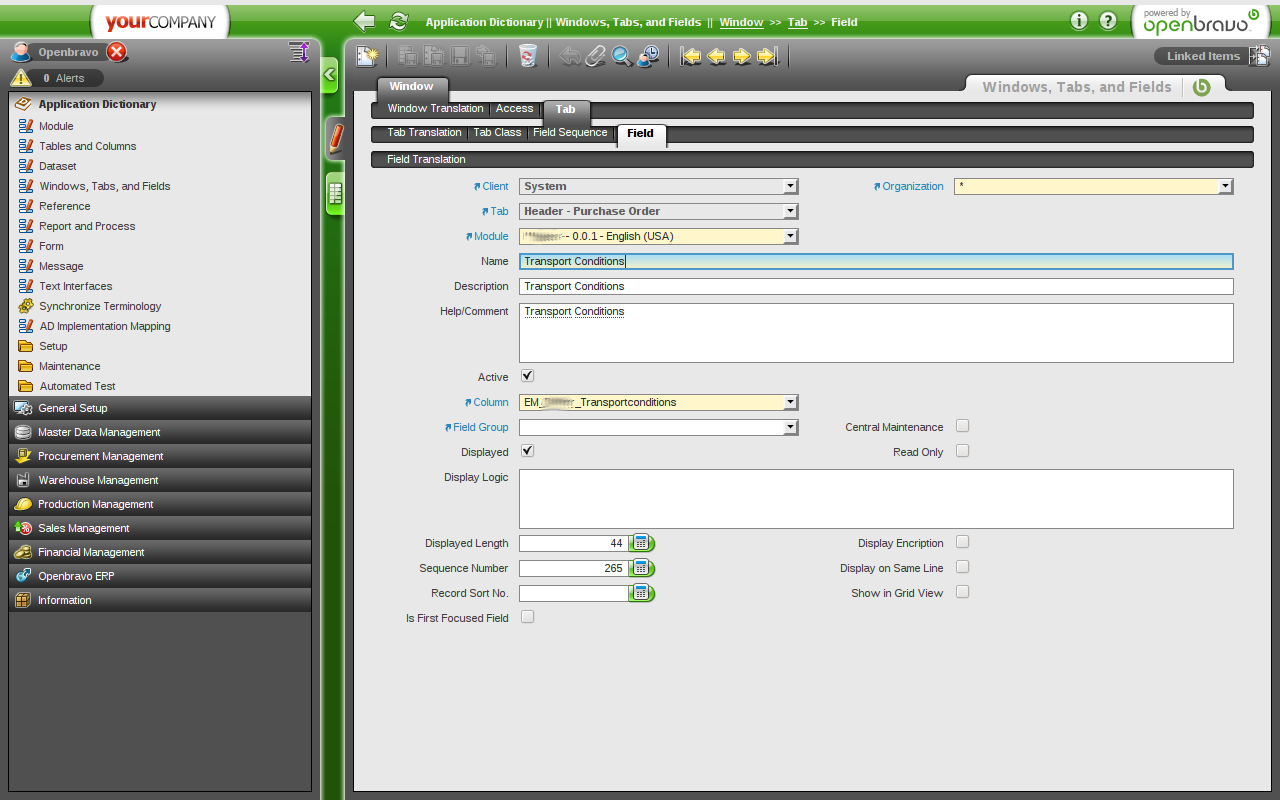Open the Window Translation tab
This screenshot has height=800, width=1280.
tap(435, 109)
